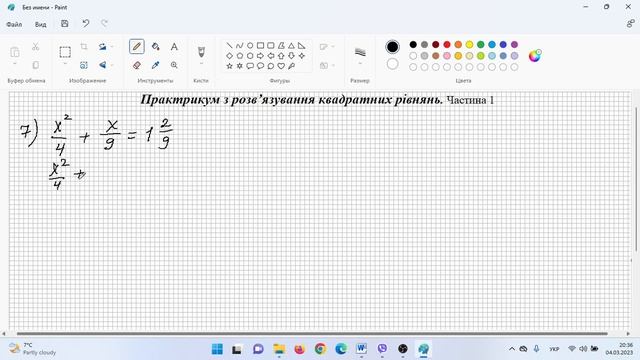640x360 pixels.
Task: Select the Color picker eyedropper tool
Action: 156,65
